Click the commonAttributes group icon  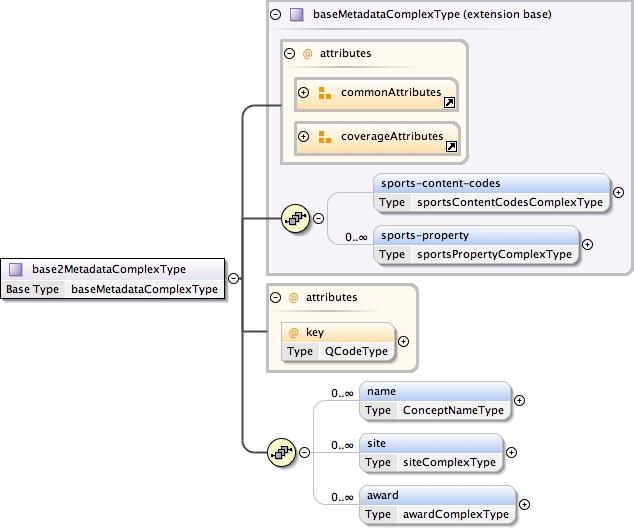tap(324, 93)
